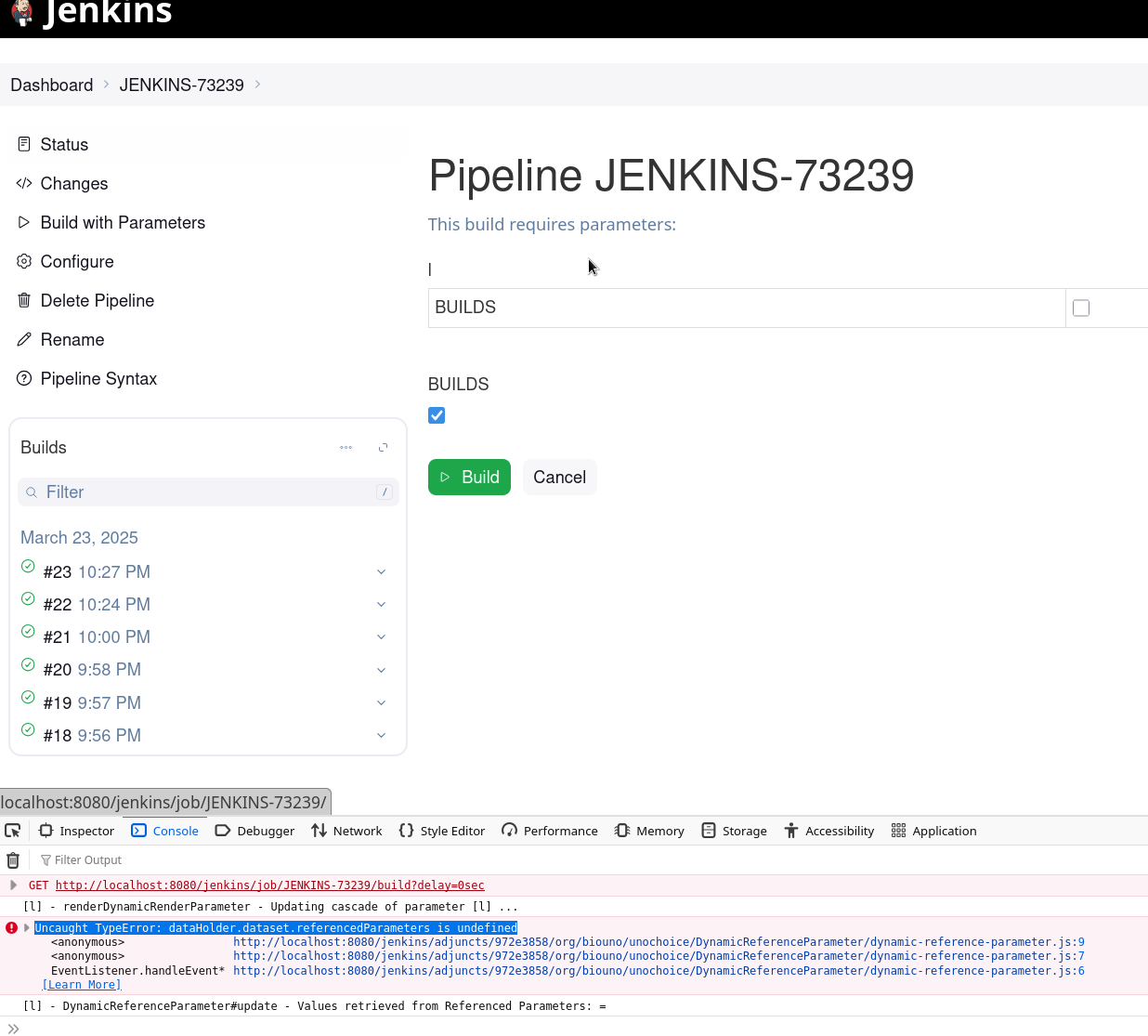The height and width of the screenshot is (1036, 1148).
Task: Switch to the Debugger devtools tab
Action: click(x=254, y=831)
